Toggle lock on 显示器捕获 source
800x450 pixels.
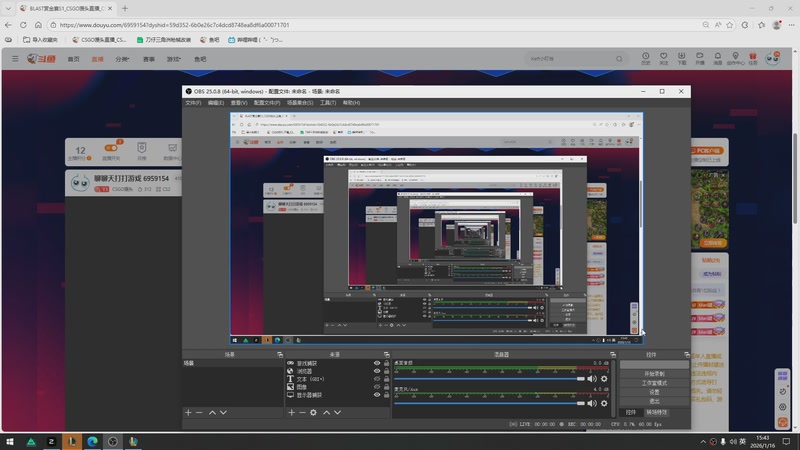[386, 395]
